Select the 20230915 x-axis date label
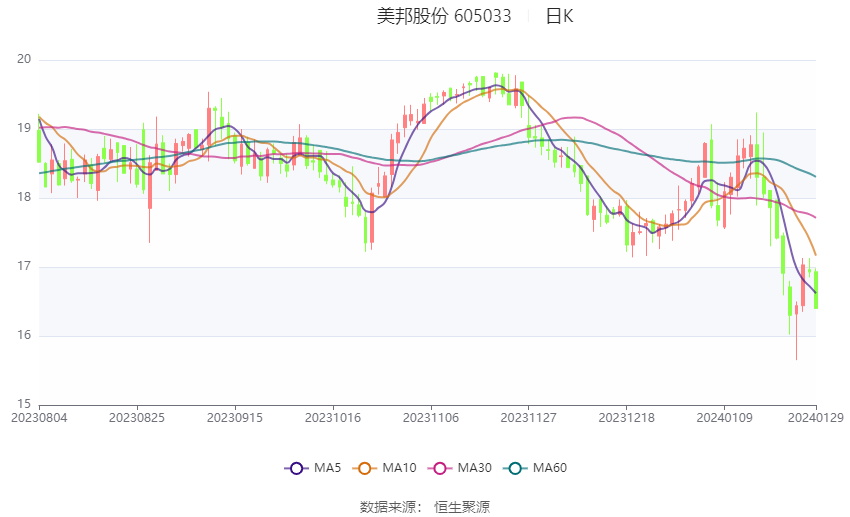The height and width of the screenshot is (517, 850). pyautogui.click(x=235, y=416)
